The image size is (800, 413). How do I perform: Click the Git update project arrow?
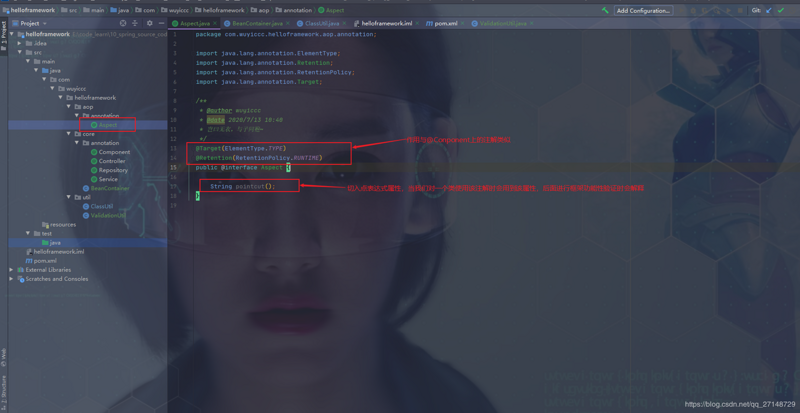(768, 10)
